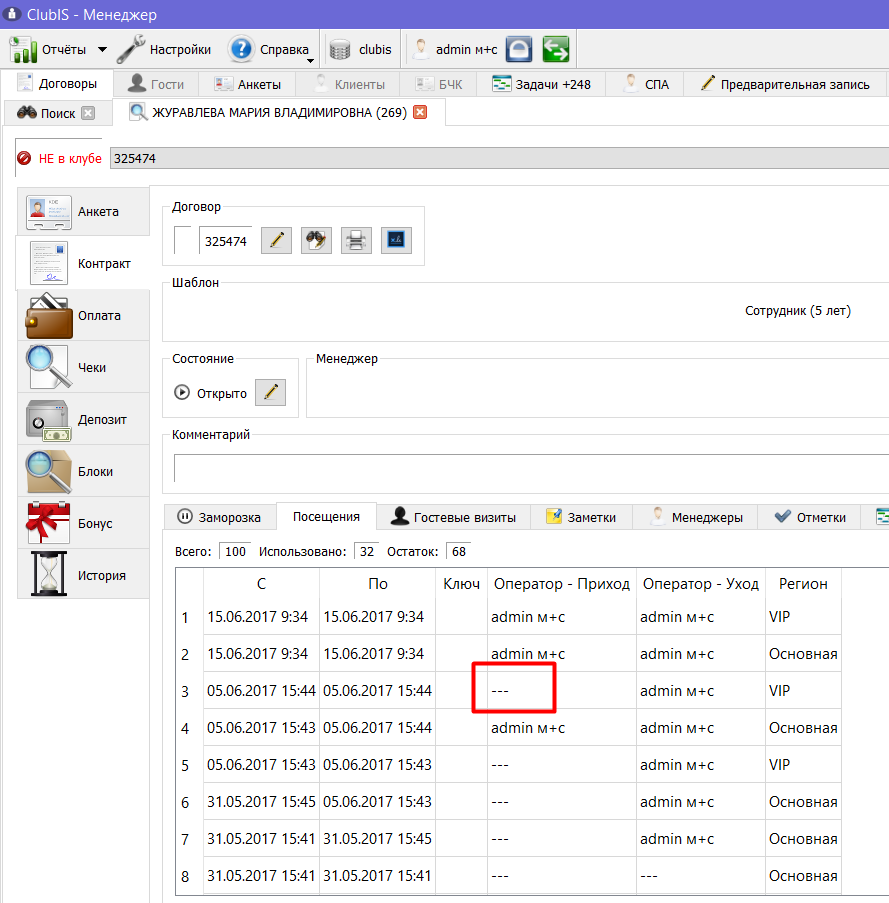Click the pencil edit icon beside contract 325474
The image size is (889, 903).
click(x=276, y=240)
